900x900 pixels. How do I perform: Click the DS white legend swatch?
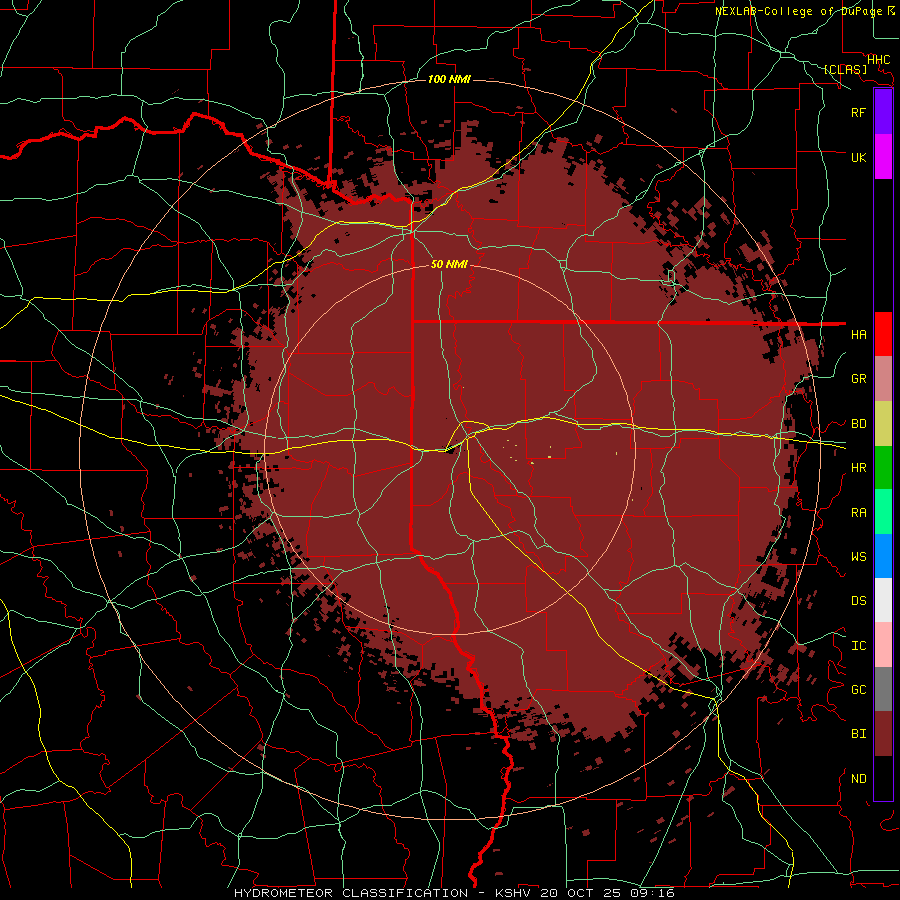(883, 600)
